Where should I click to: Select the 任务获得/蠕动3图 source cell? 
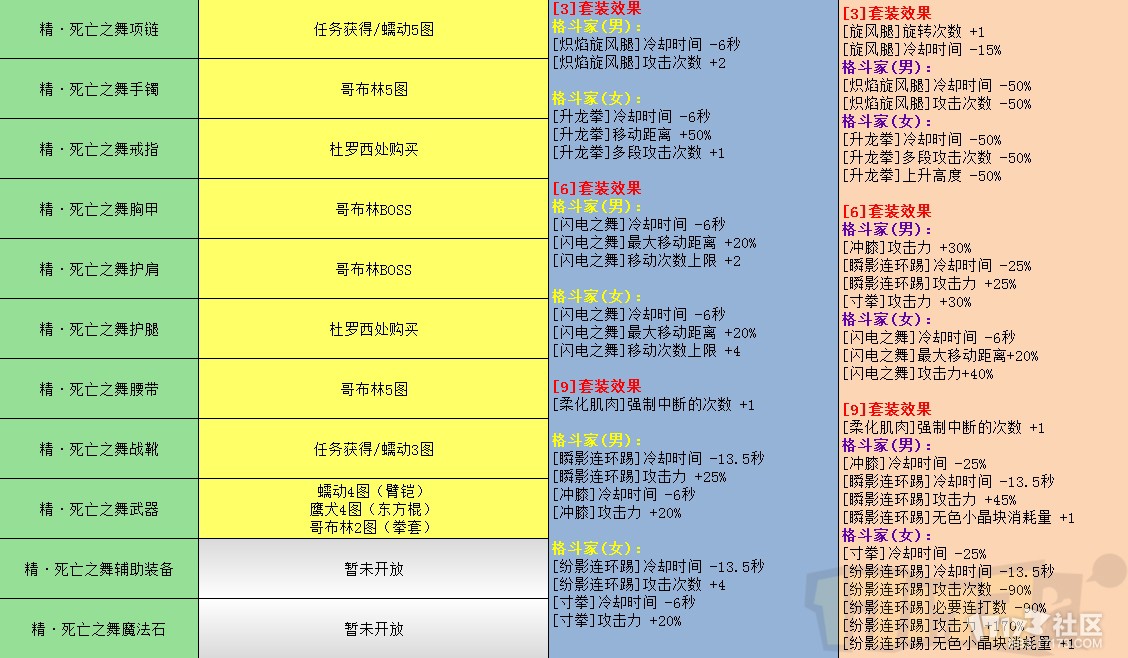[x=373, y=449]
